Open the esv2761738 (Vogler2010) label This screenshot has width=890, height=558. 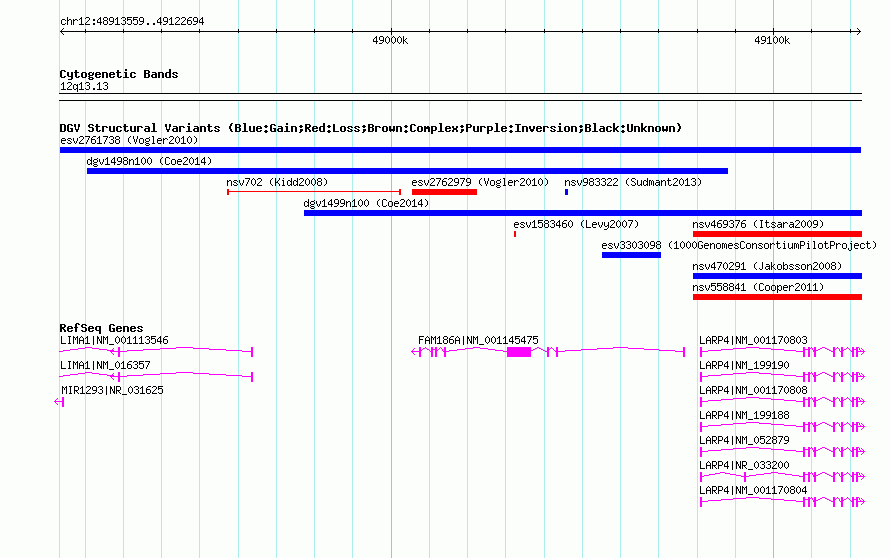click(129, 140)
